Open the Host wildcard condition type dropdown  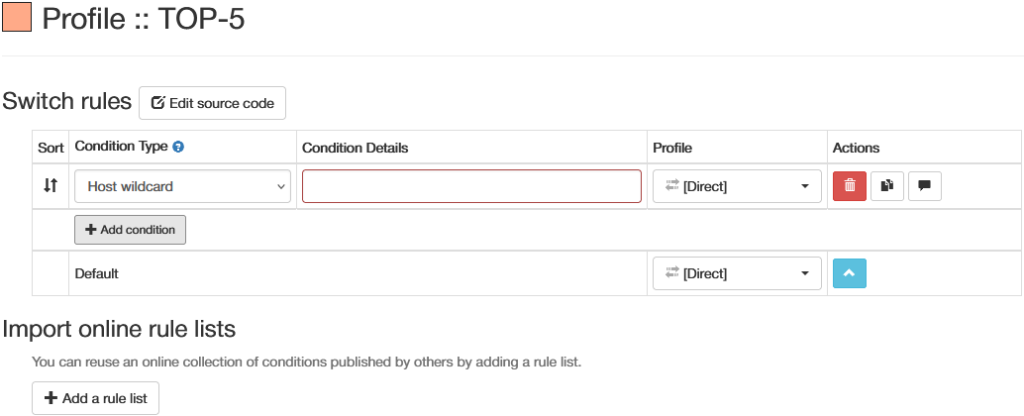[183, 186]
